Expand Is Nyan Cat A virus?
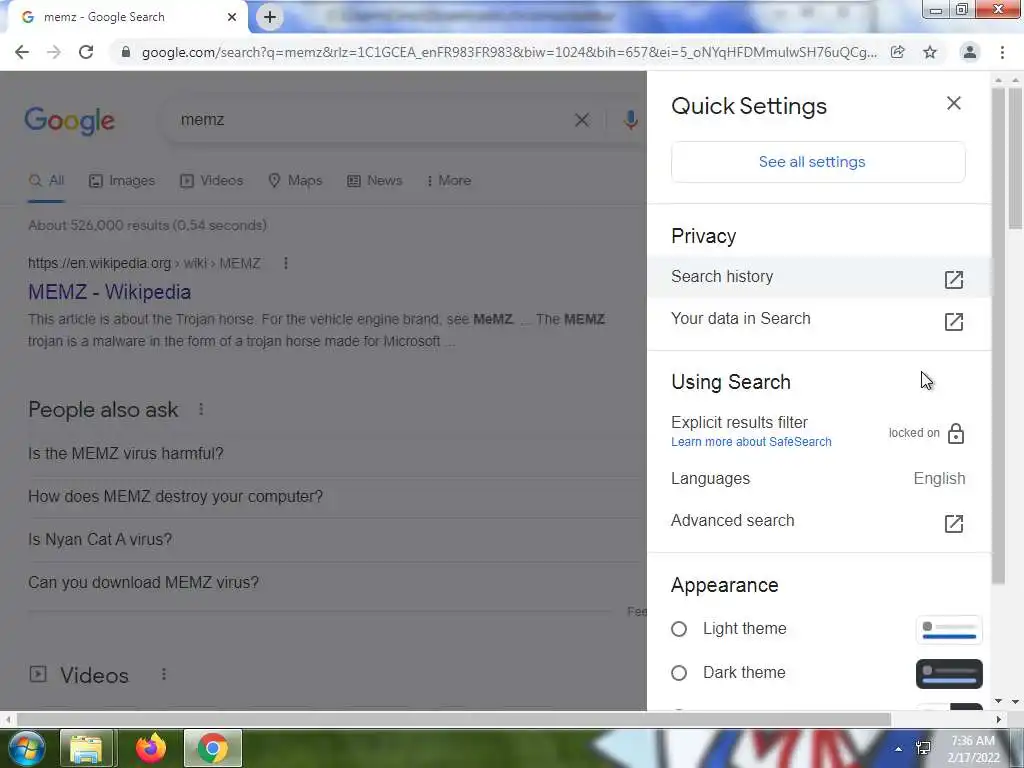The height and width of the screenshot is (768, 1024). pos(336,540)
